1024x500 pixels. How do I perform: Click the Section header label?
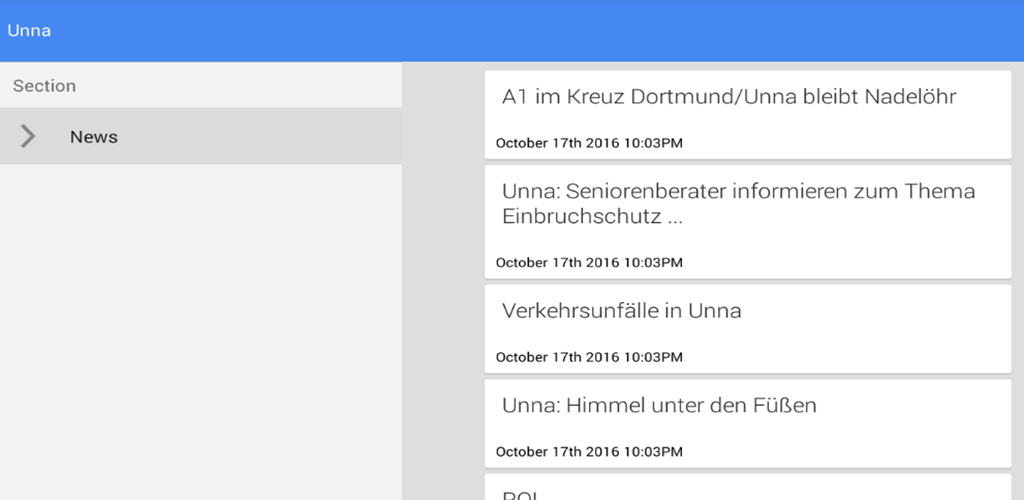coord(44,86)
